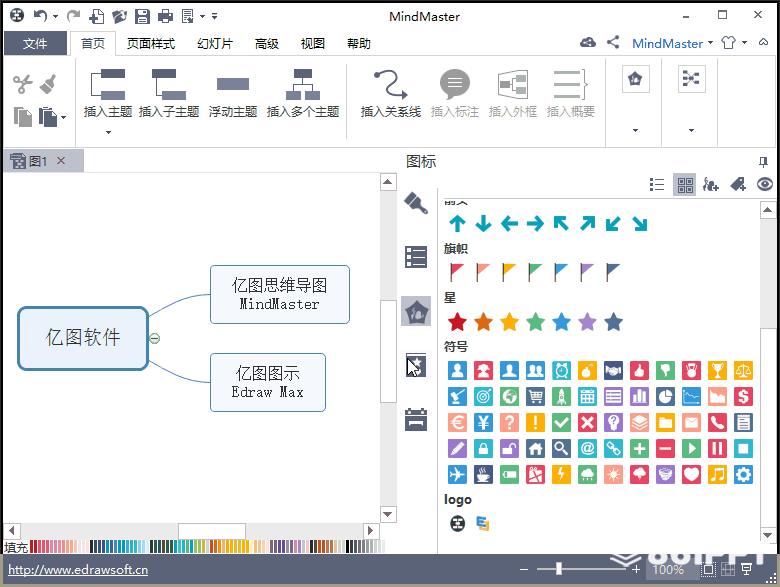This screenshot has height=587, width=780.
Task: Select the trophy symbol icon
Action: [x=717, y=370]
